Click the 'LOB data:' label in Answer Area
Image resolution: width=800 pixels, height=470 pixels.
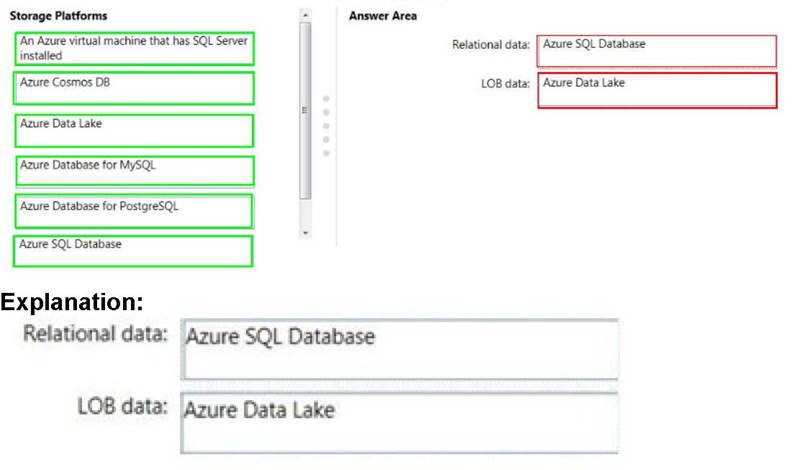(x=505, y=84)
